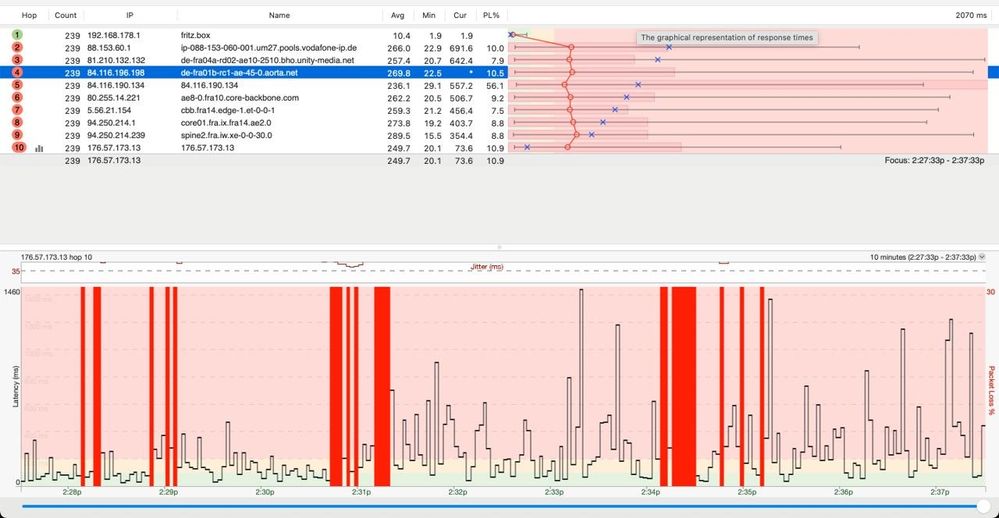The image size is (999, 518).
Task: Toggle the timeline graph icon for hop 10
Action: [40, 148]
